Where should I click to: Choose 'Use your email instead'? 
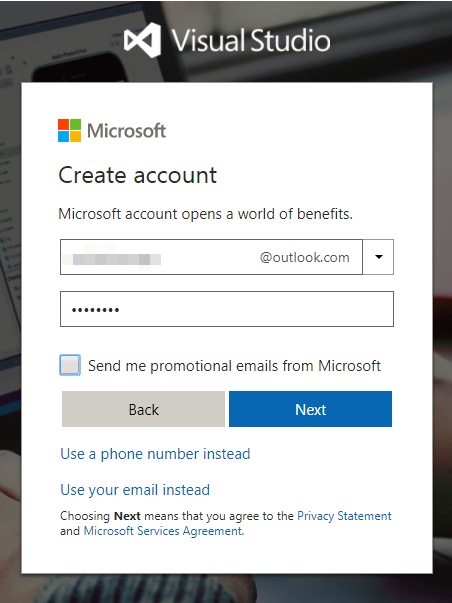click(x=135, y=490)
